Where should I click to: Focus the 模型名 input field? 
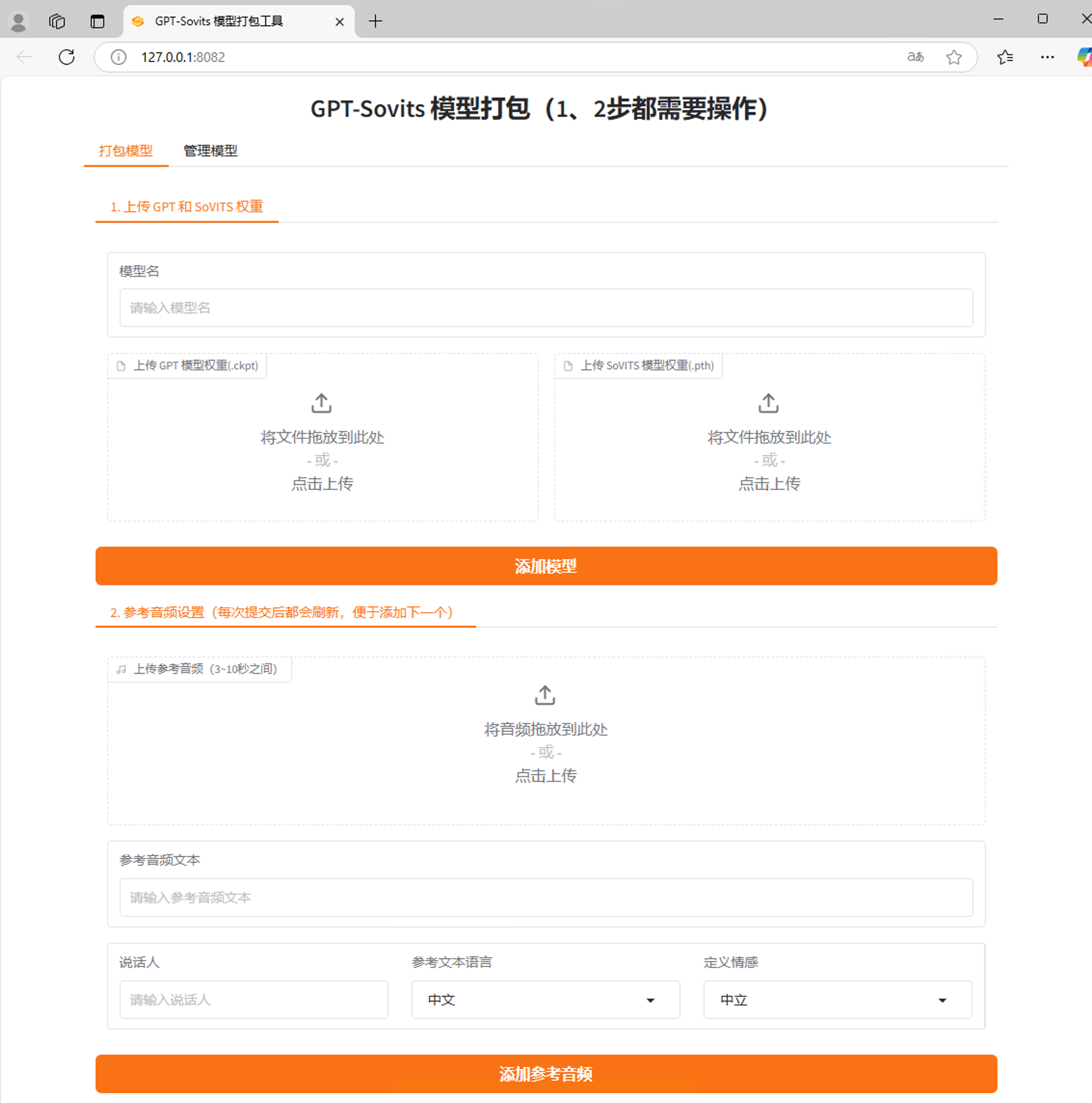(546, 308)
